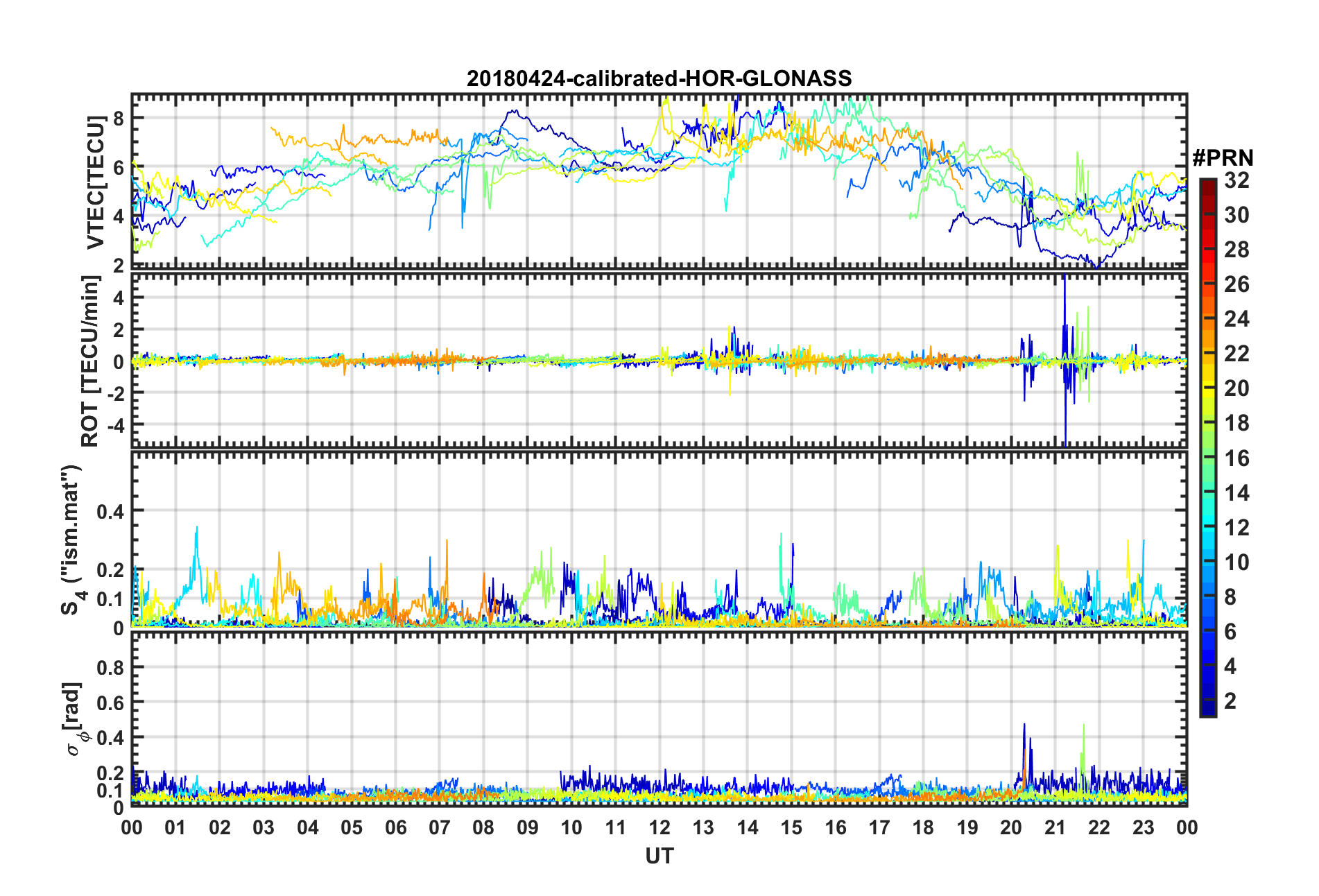Click x-axis hour label 05
Screen dimensions: 1319x896
352,828
